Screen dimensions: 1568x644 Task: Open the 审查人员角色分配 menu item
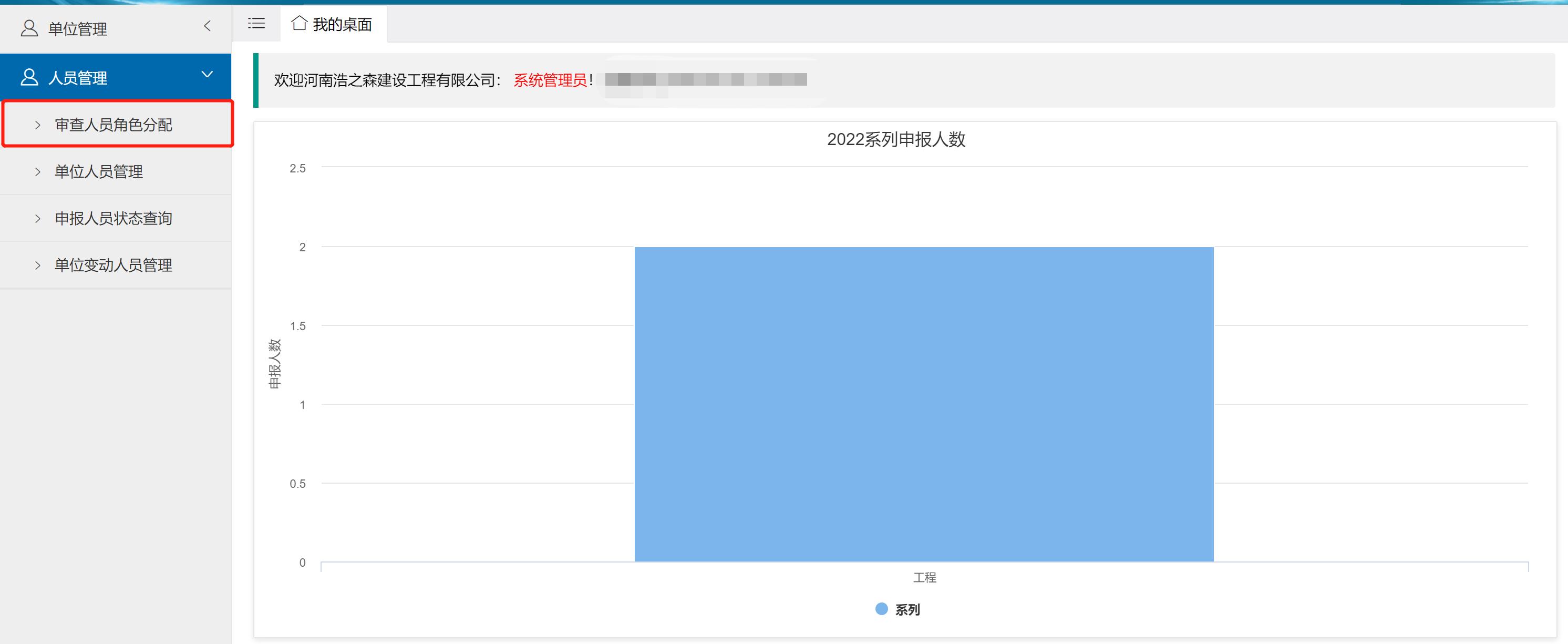click(113, 124)
